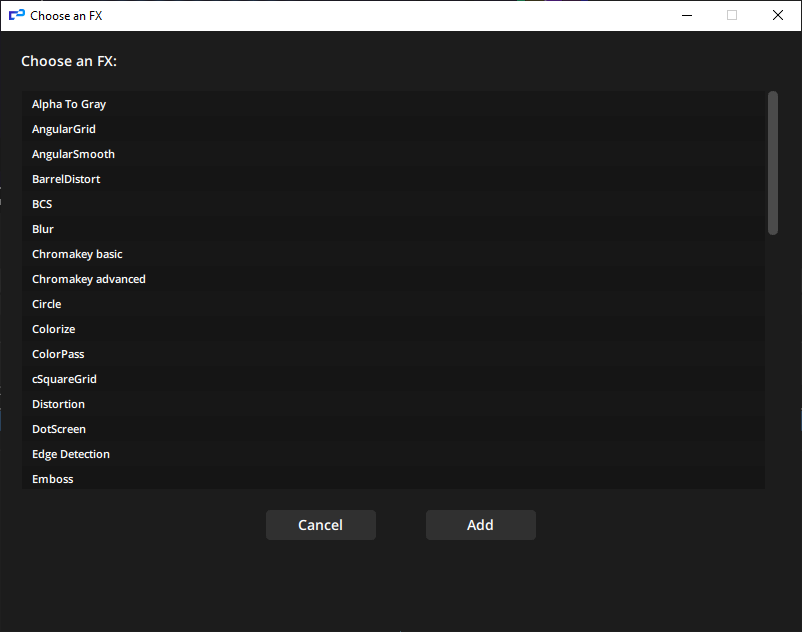Close the Choose an FX window
The image size is (802, 632).
click(x=777, y=15)
